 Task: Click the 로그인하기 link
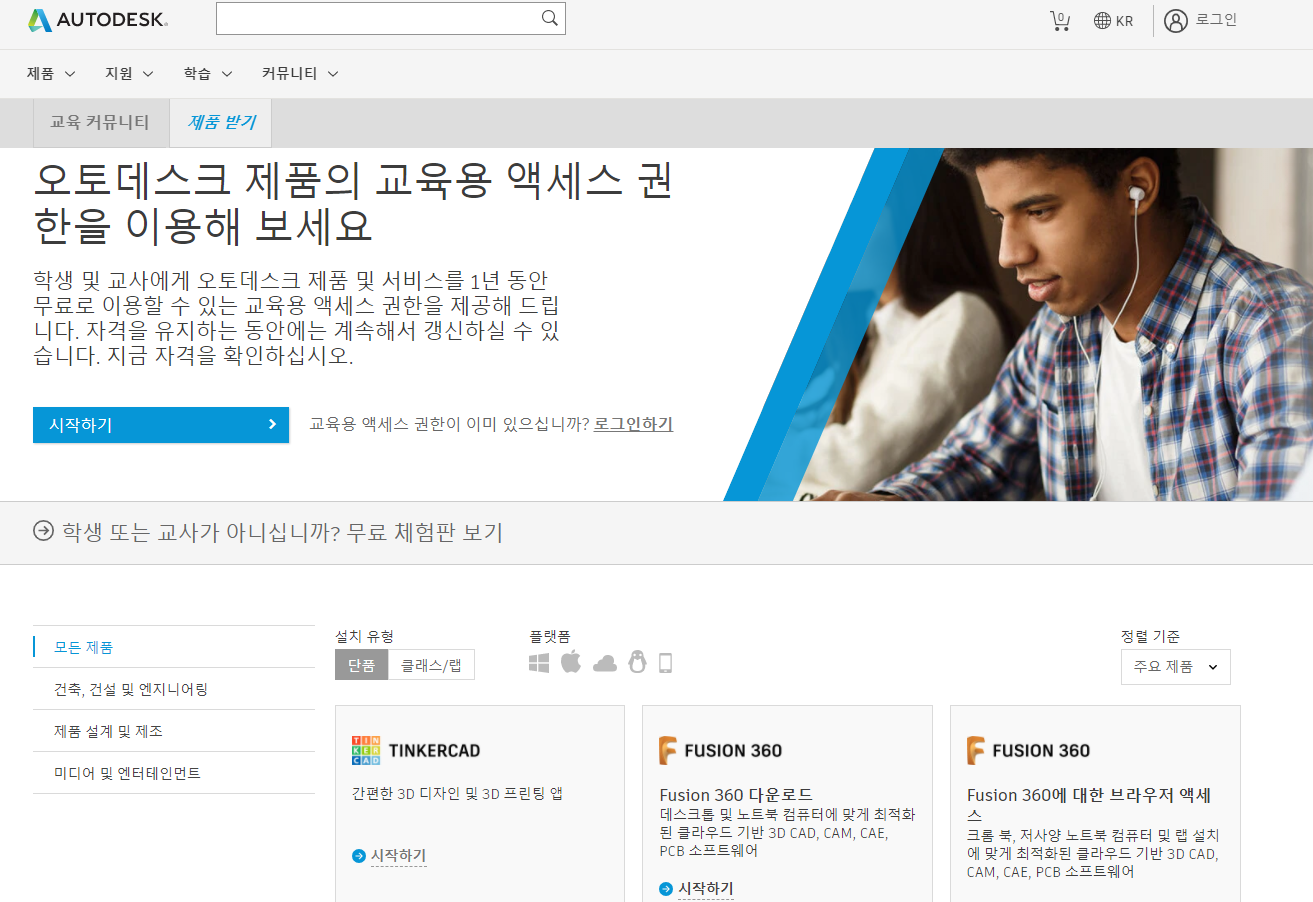point(633,424)
